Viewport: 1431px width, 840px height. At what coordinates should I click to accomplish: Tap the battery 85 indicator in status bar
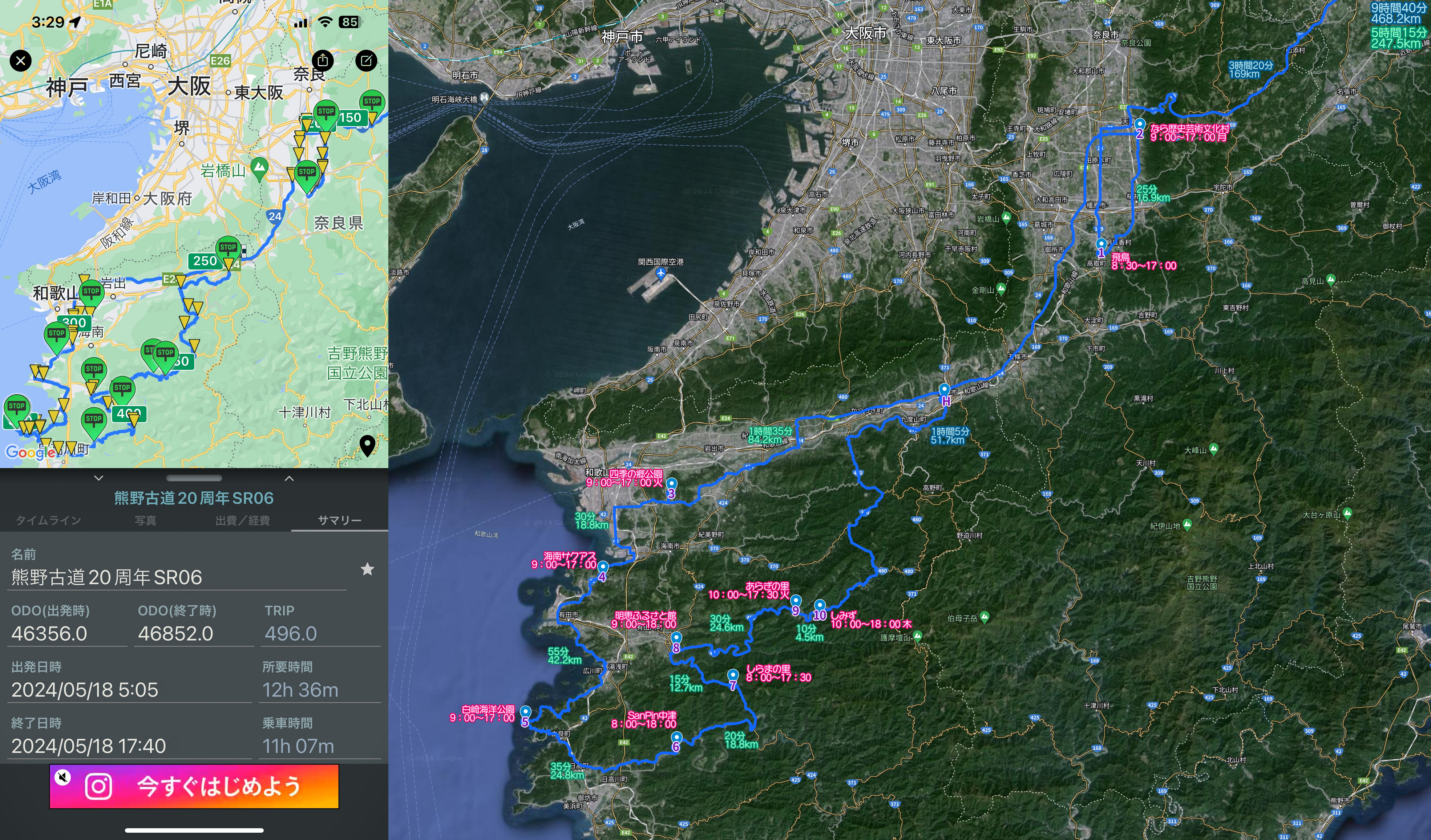[350, 22]
